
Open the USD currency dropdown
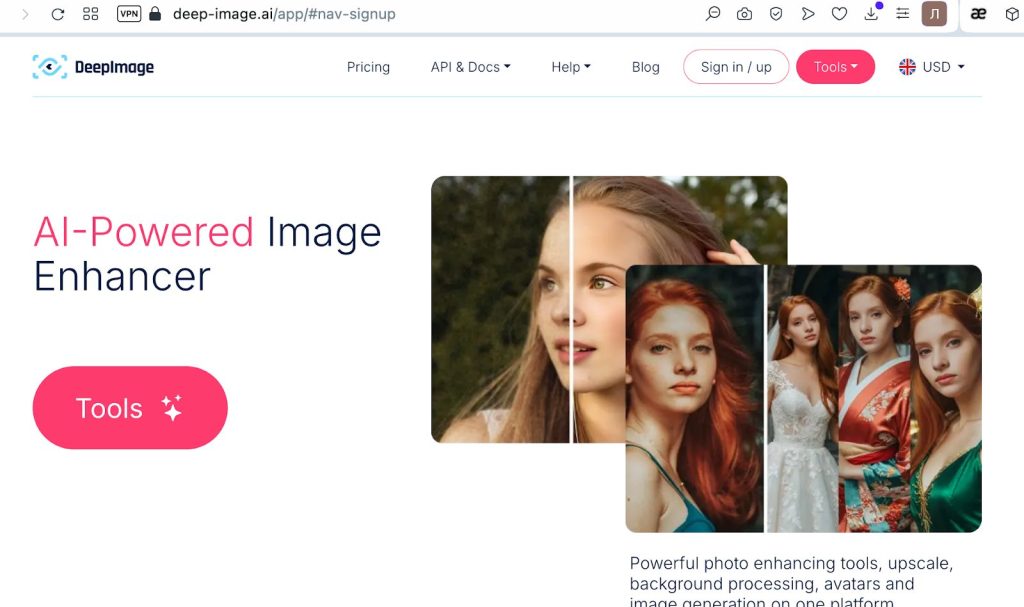[x=932, y=67]
